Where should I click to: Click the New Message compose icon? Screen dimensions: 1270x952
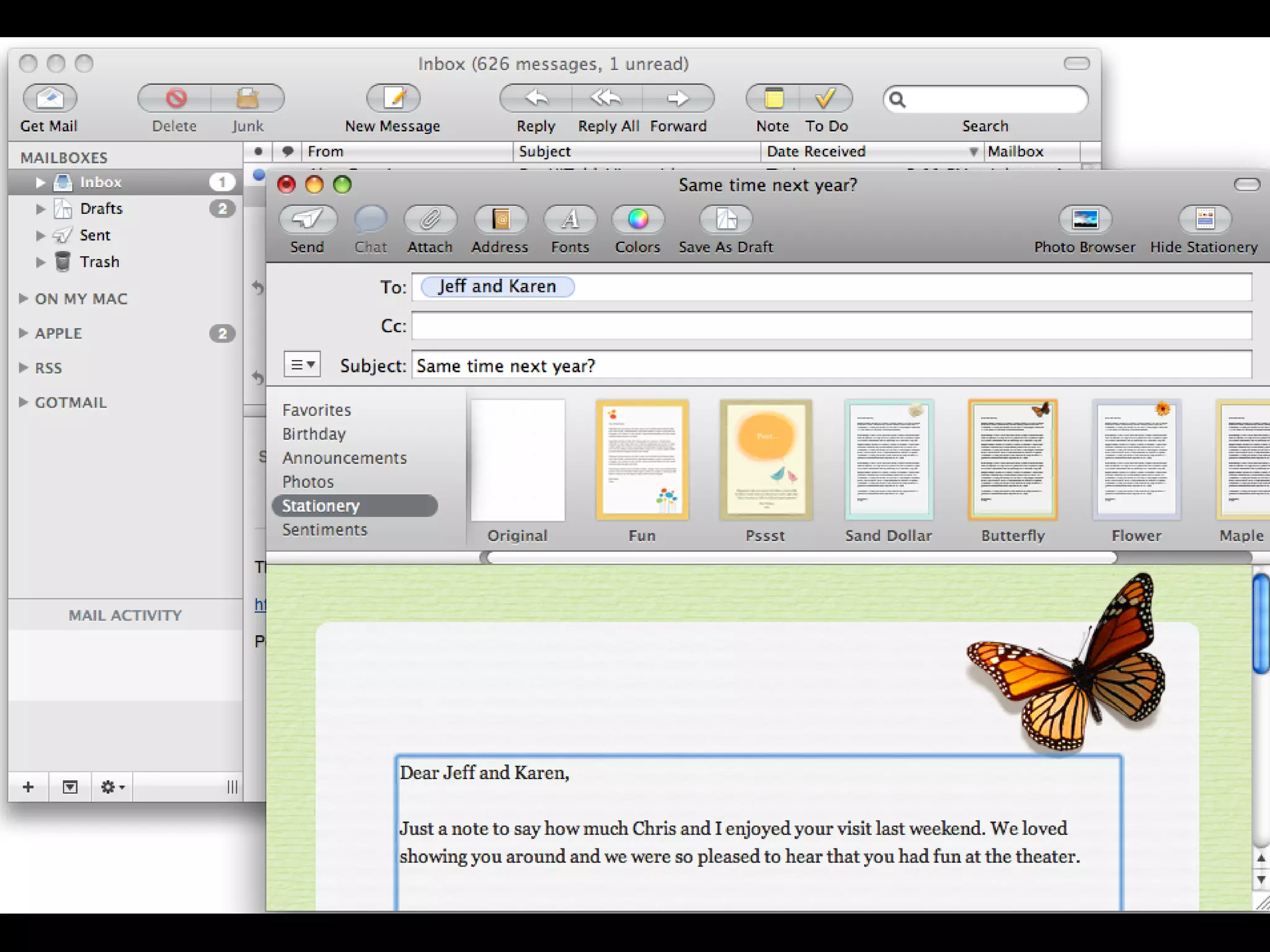[393, 99]
